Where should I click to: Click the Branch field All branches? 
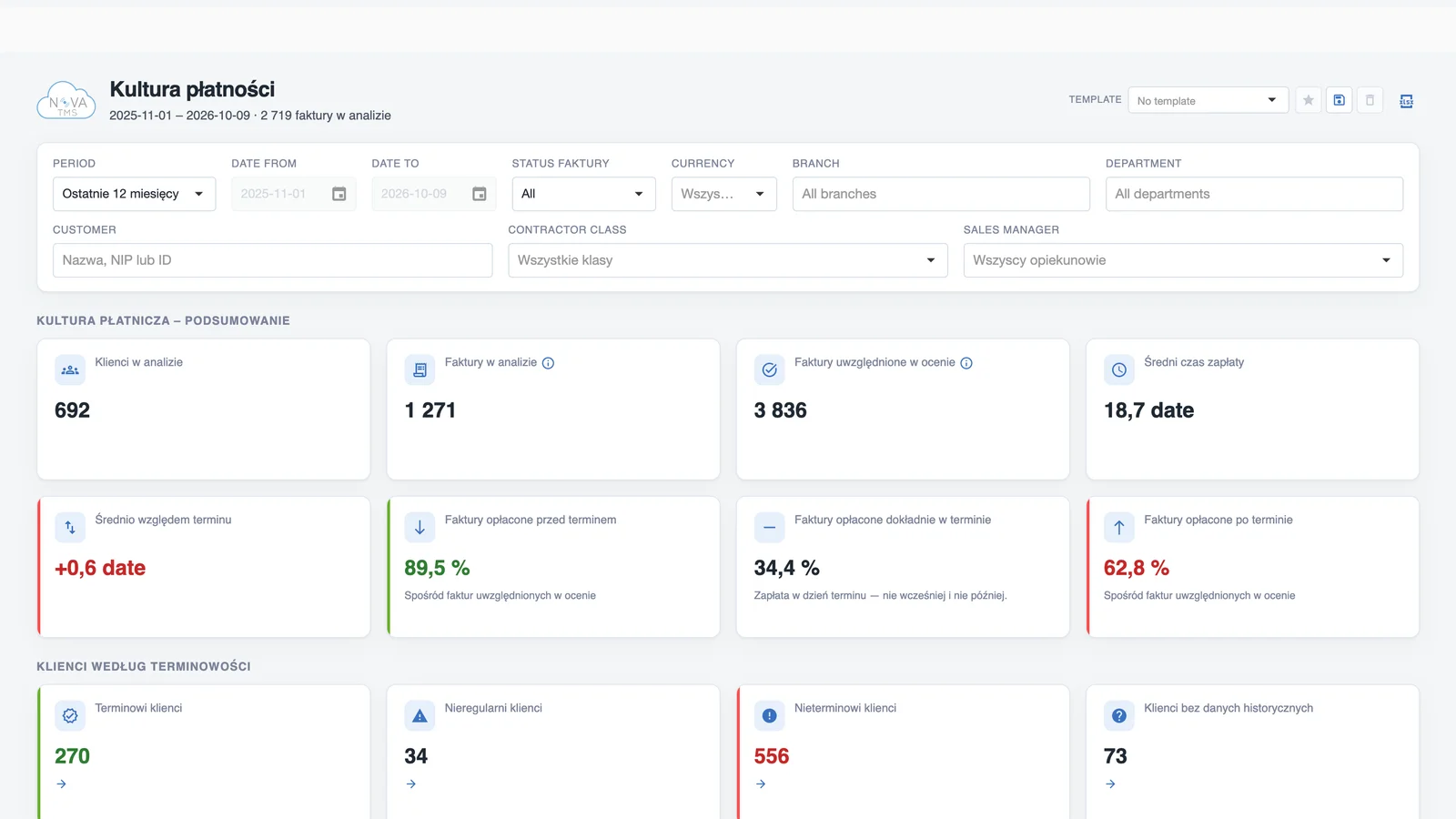pyautogui.click(x=941, y=194)
